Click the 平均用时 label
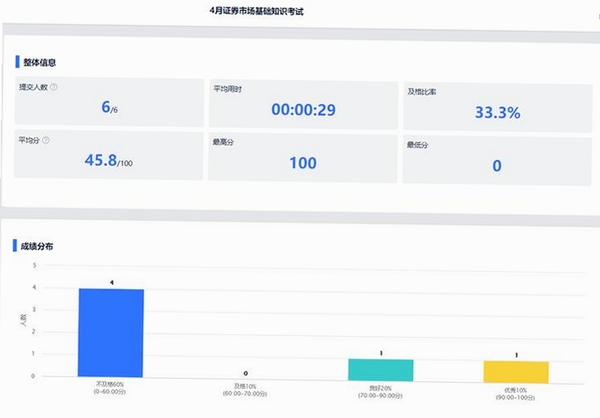This screenshot has width=600, height=418. [x=228, y=89]
